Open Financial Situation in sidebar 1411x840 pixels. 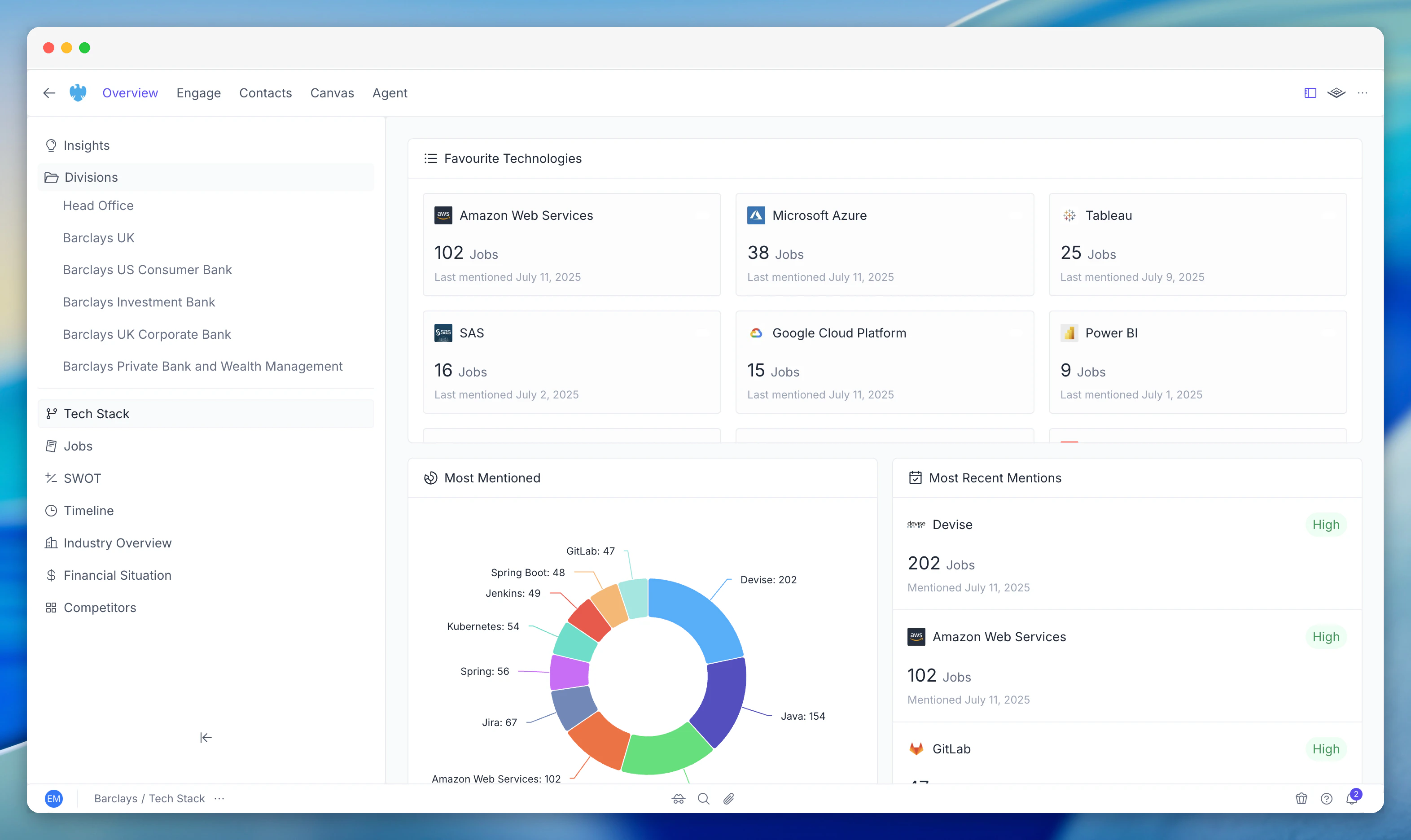tap(206, 575)
